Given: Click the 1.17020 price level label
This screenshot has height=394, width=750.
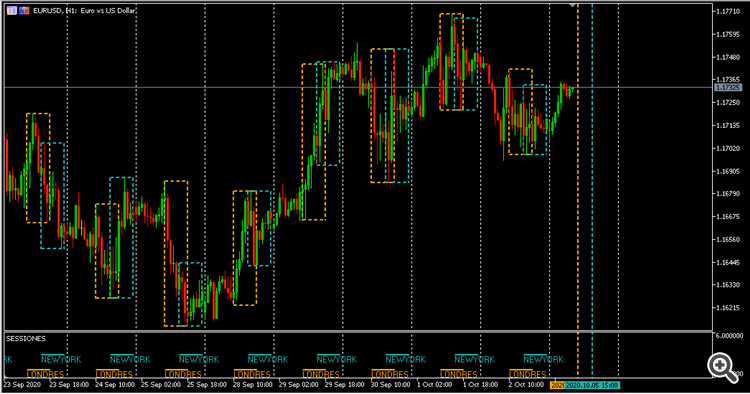Looking at the screenshot, I should coord(728,149).
